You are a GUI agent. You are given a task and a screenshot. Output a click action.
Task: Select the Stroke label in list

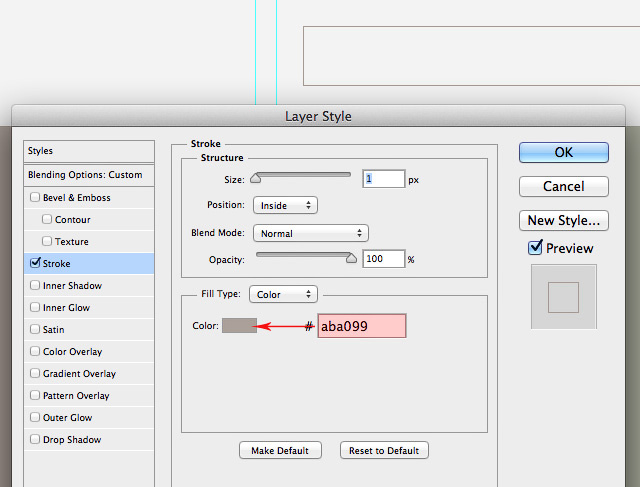click(56, 264)
